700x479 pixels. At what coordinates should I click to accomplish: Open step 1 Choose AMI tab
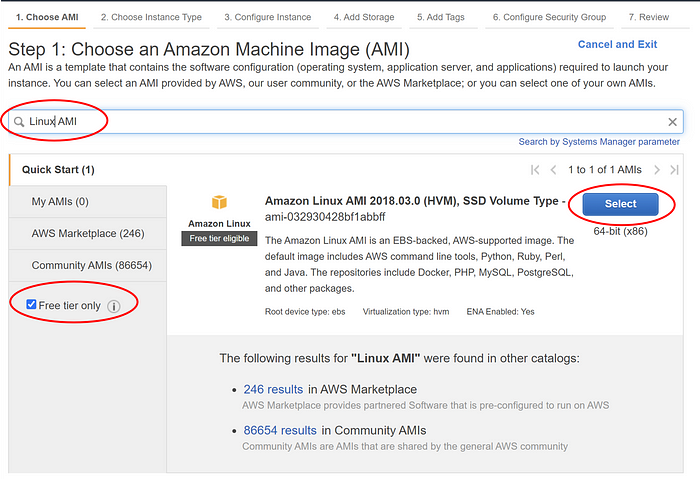[47, 17]
